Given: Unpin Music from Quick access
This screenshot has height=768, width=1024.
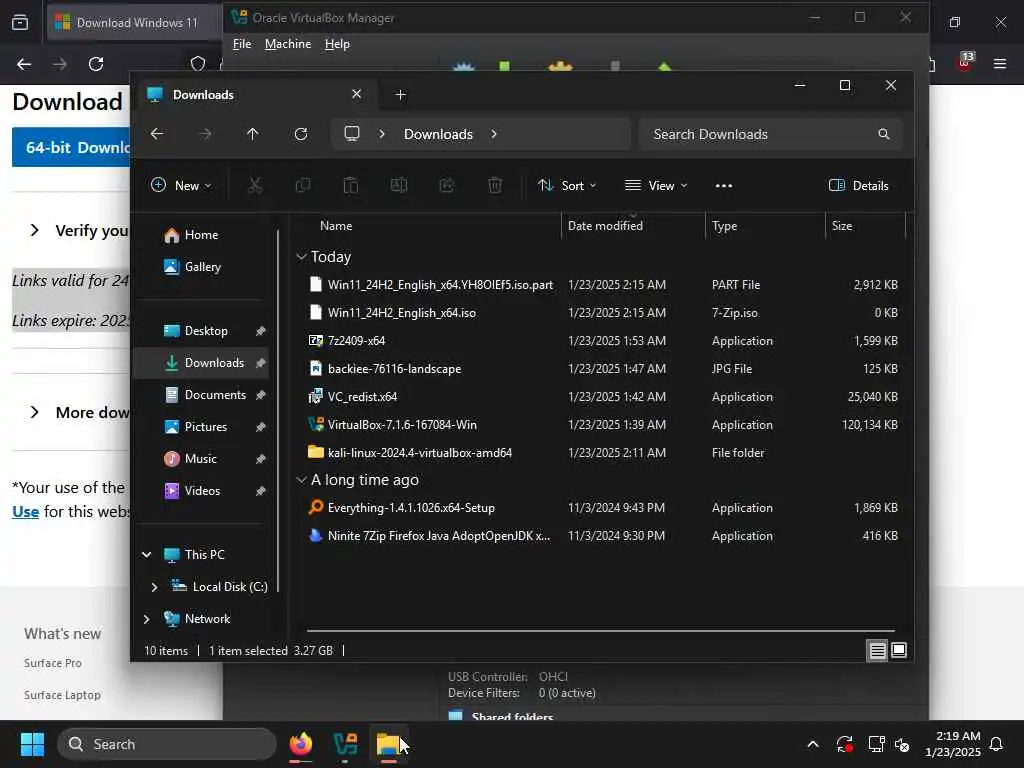Looking at the screenshot, I should click(261, 459).
